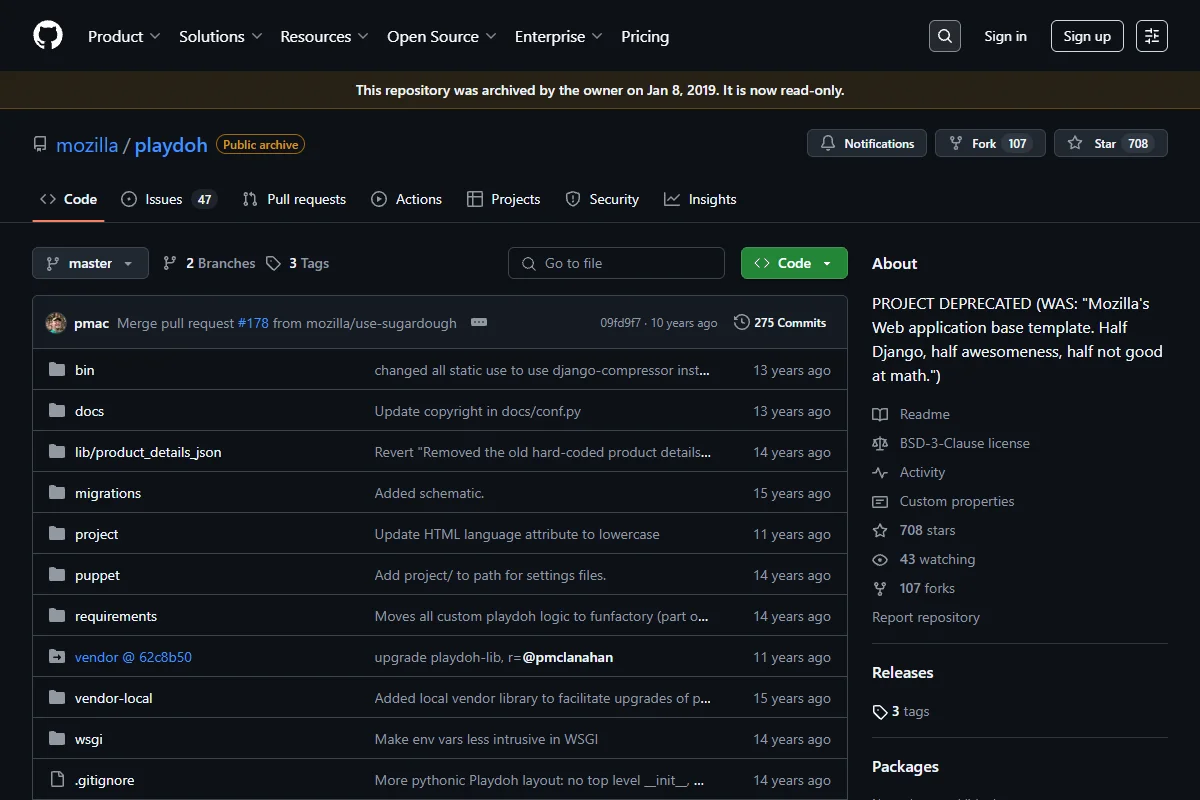This screenshot has width=1200, height=800.
Task: Expand the master branch dropdown
Action: pyautogui.click(x=90, y=263)
